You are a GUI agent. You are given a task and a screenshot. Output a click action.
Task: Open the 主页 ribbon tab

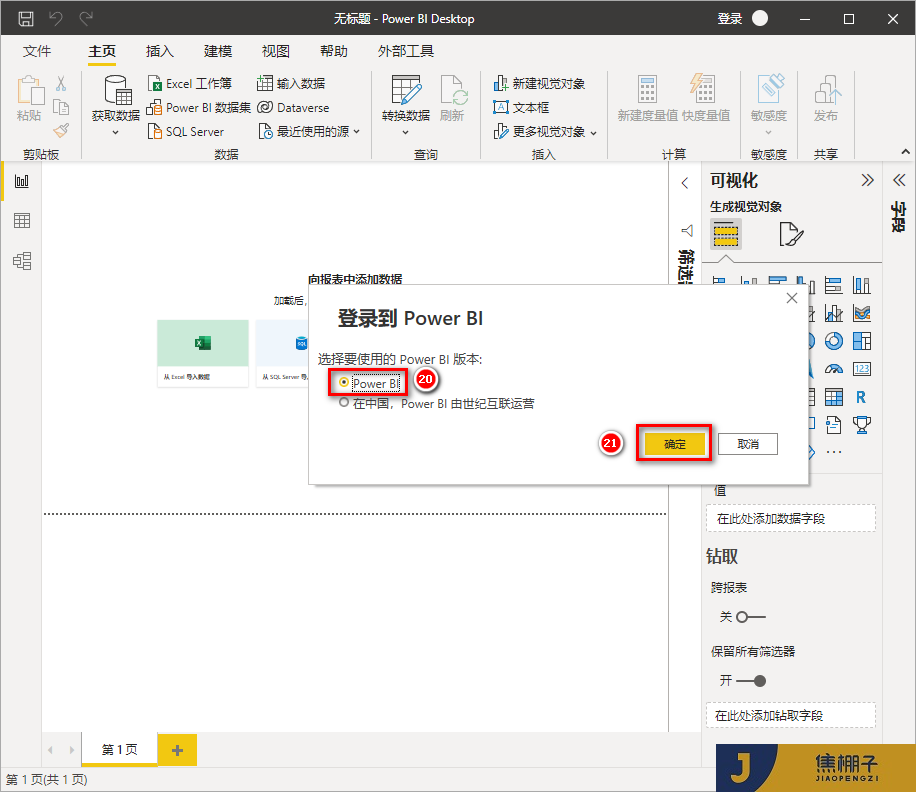point(102,51)
